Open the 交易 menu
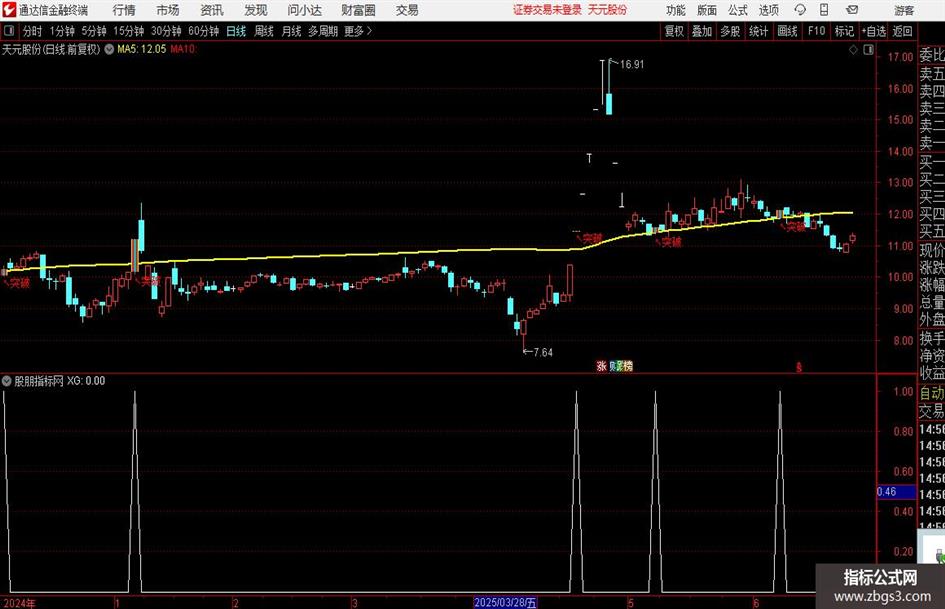945x609 pixels. pyautogui.click(x=407, y=10)
